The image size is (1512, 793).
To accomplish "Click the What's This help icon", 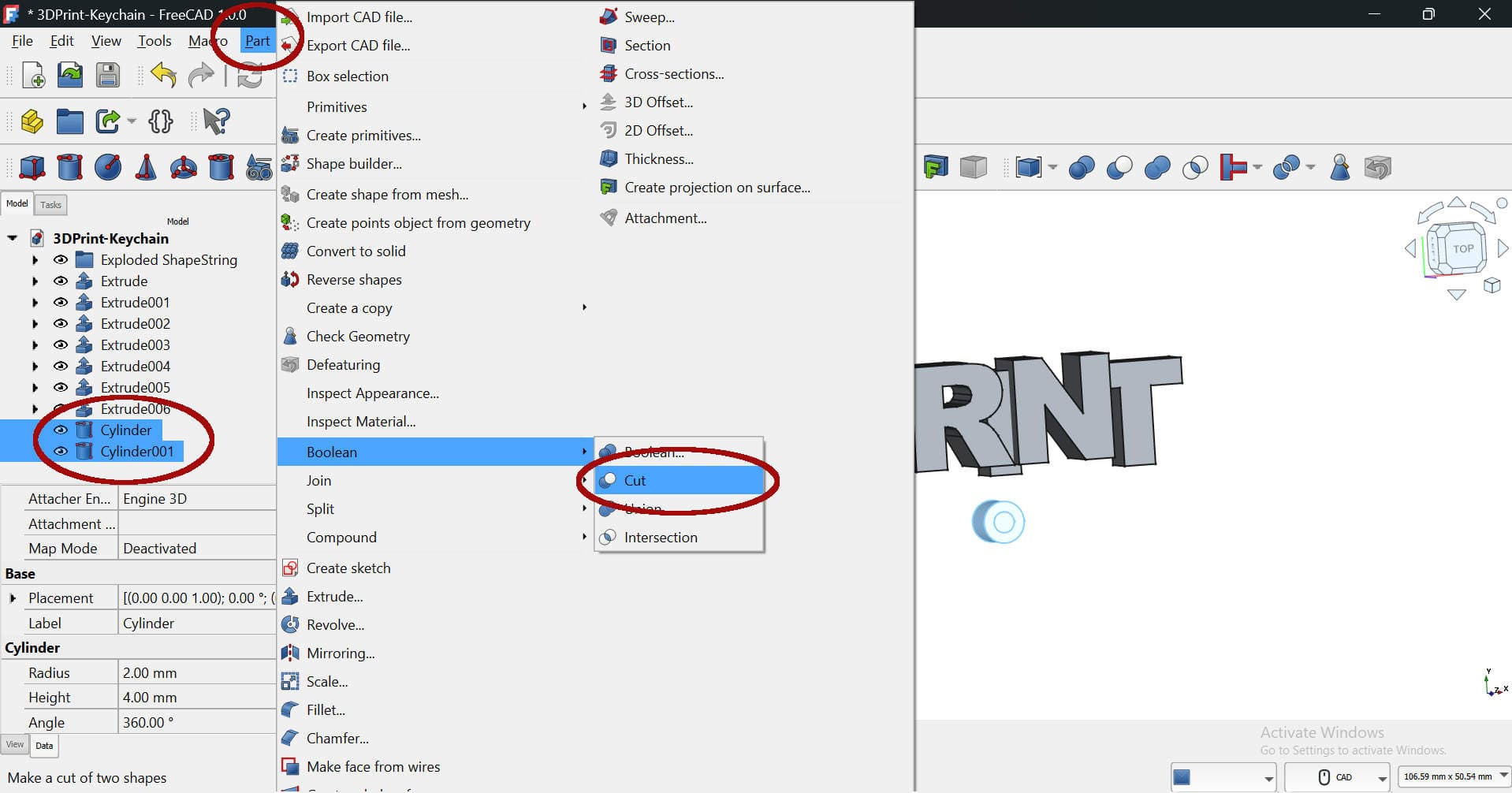I will [x=216, y=121].
